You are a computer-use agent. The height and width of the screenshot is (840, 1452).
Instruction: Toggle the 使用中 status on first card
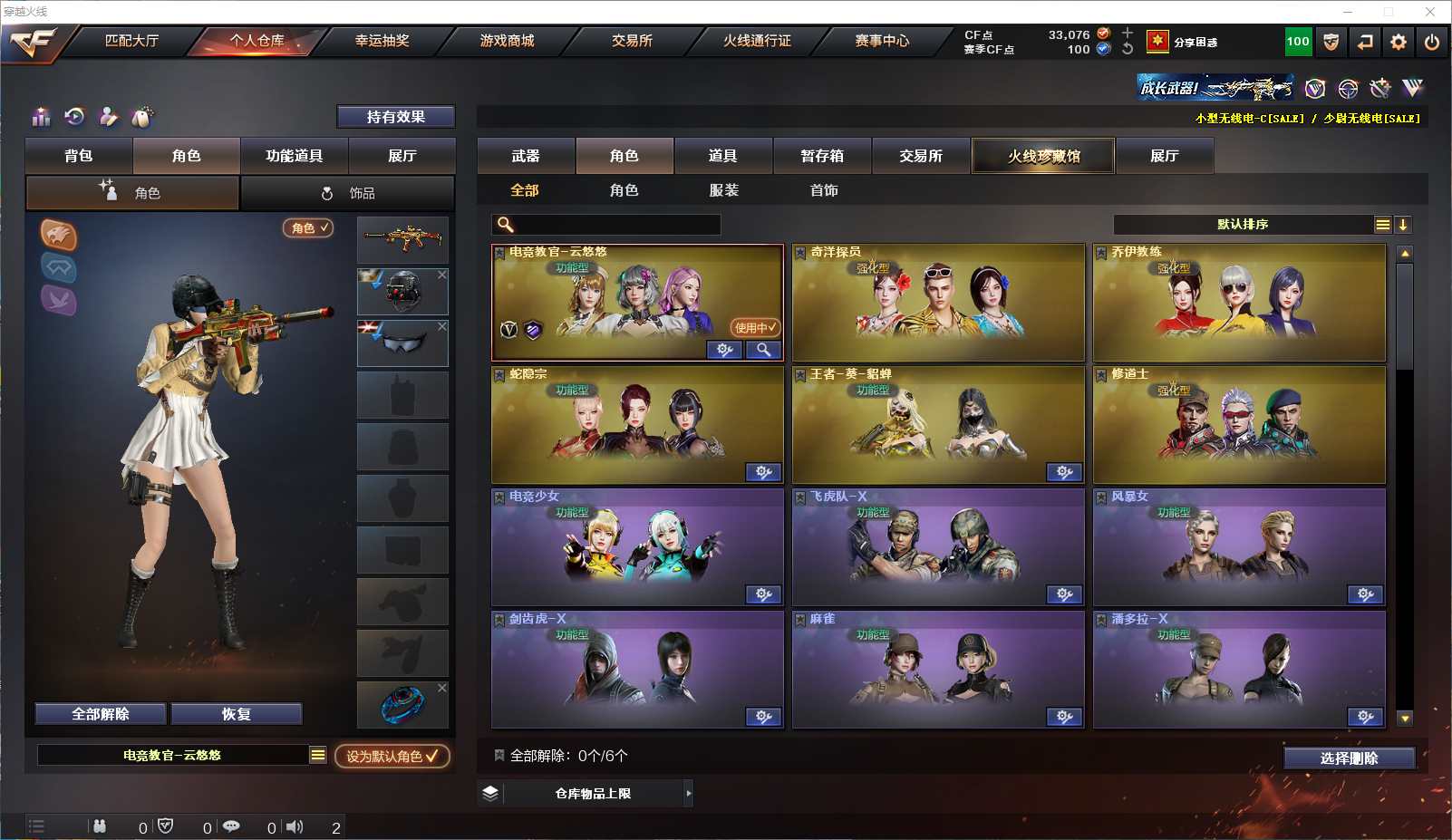(x=755, y=327)
